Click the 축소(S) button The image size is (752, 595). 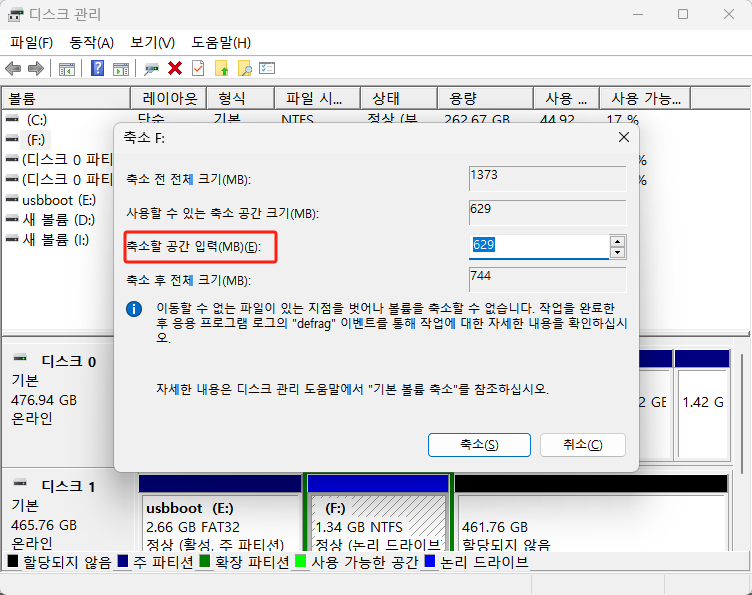point(479,445)
